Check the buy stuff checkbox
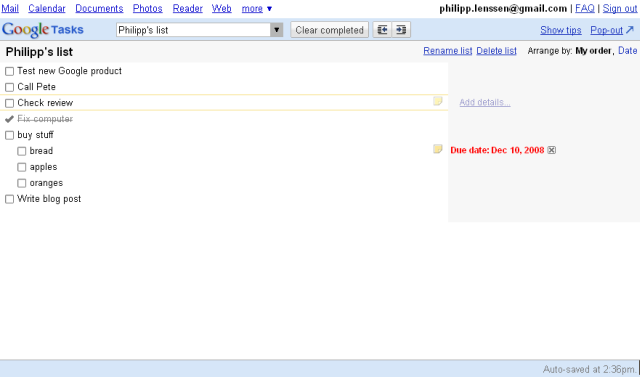640x377 pixels. coord(9,135)
